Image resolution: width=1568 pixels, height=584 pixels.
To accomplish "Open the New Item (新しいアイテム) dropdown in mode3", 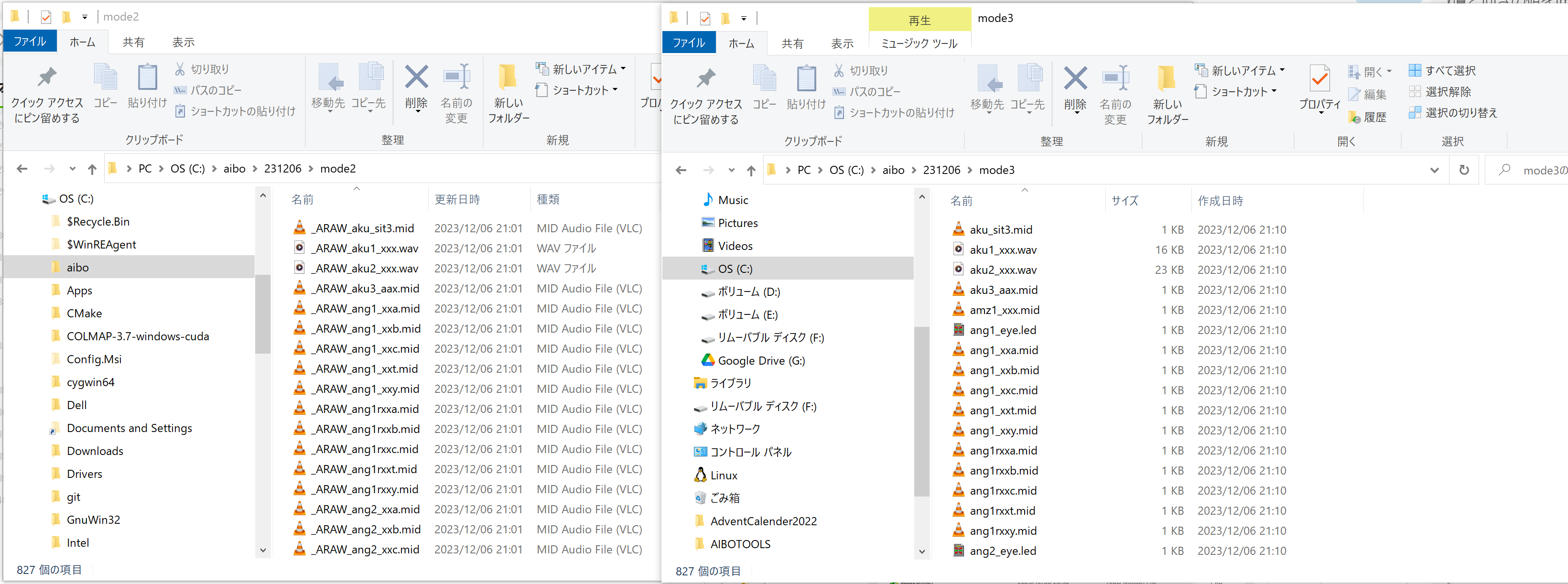I will (1240, 71).
